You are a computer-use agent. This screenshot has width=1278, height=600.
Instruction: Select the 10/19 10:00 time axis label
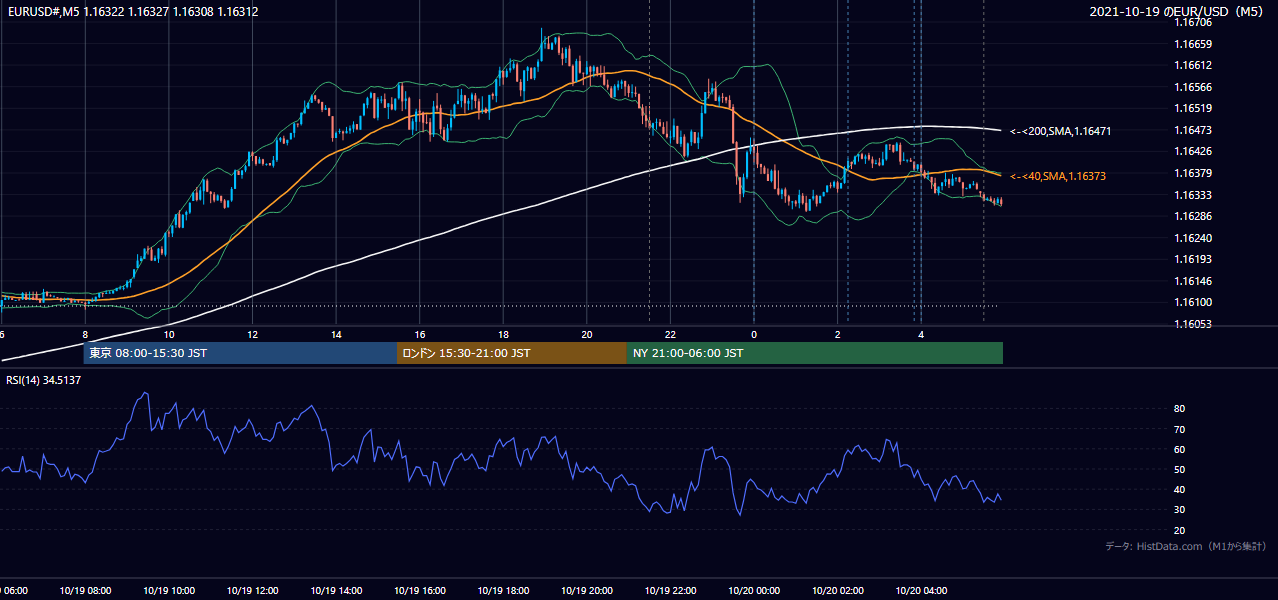[168, 591]
